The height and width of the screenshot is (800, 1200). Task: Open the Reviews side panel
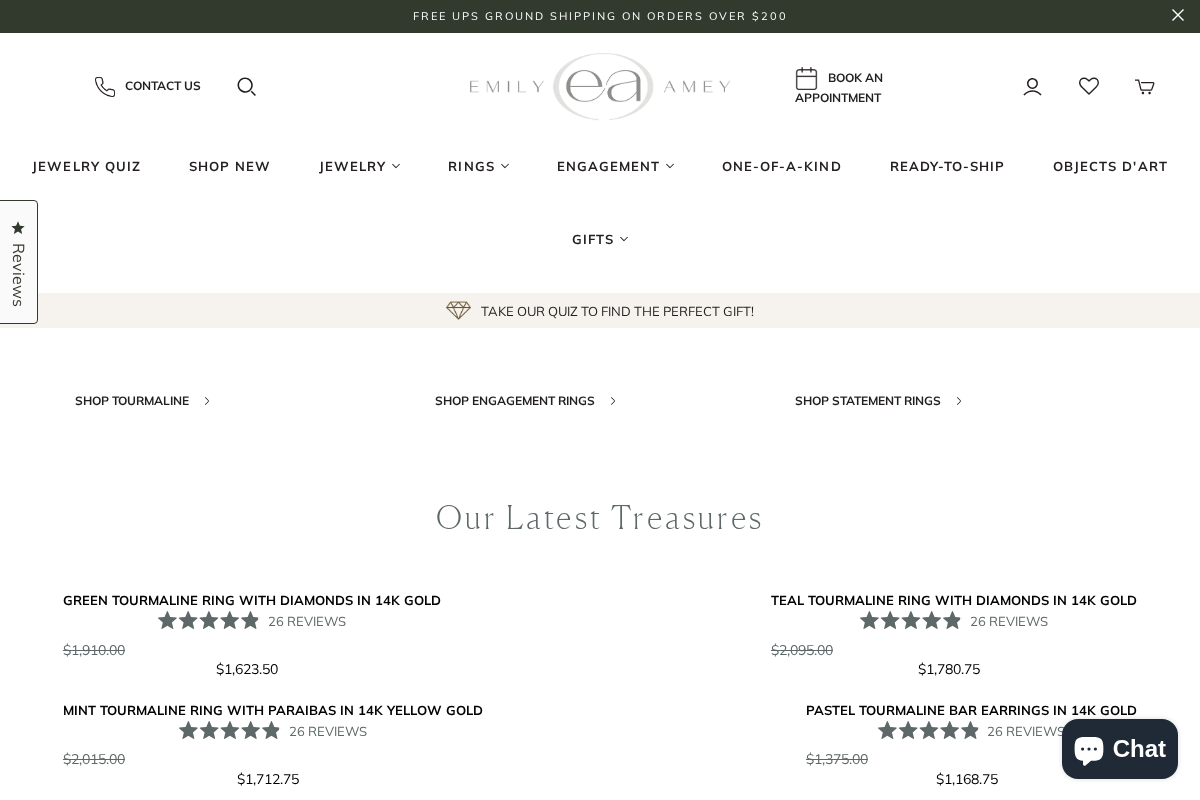click(18, 261)
